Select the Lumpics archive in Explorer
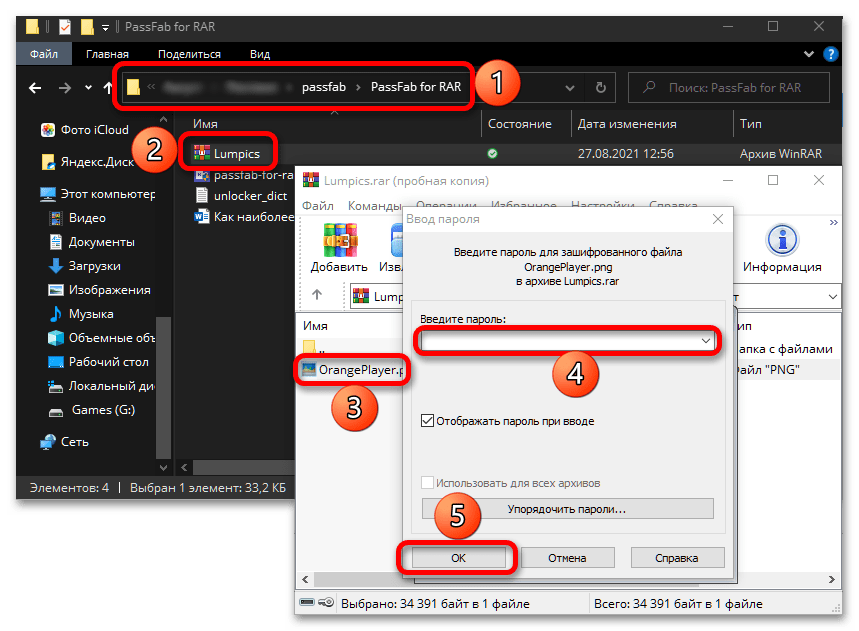The image size is (859, 631). [235, 153]
